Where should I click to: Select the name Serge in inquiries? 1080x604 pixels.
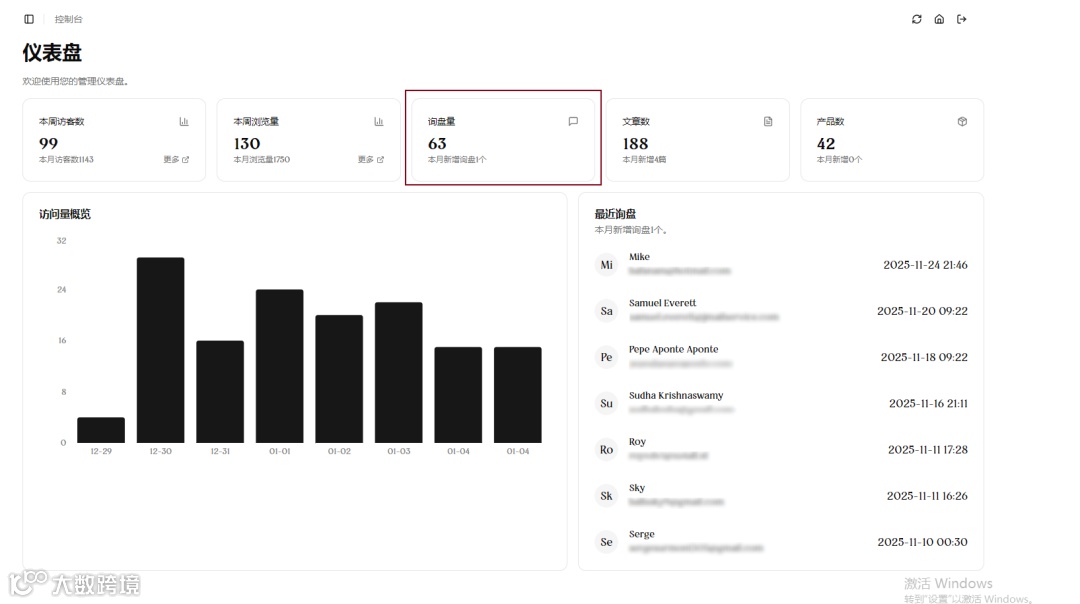(641, 534)
